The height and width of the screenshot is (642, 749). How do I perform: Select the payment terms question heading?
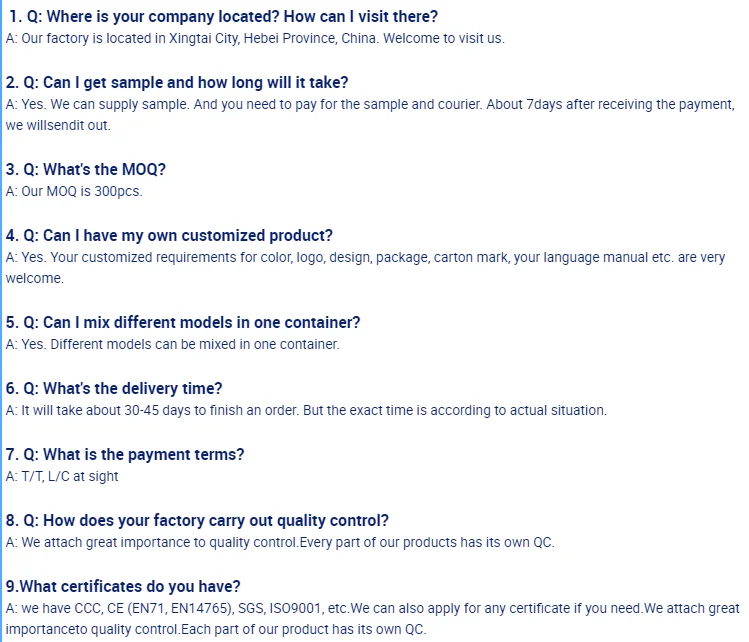pos(125,455)
